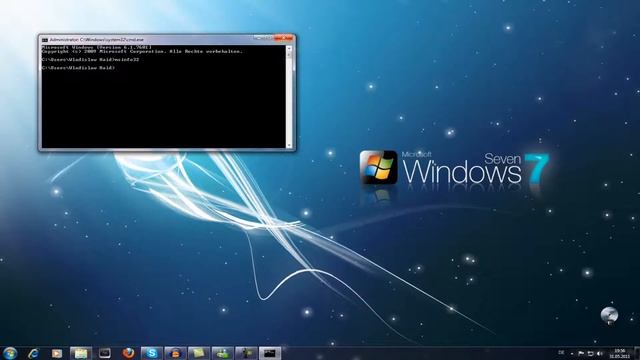Open the network status tray icon
The width and height of the screenshot is (640, 360).
point(591,353)
